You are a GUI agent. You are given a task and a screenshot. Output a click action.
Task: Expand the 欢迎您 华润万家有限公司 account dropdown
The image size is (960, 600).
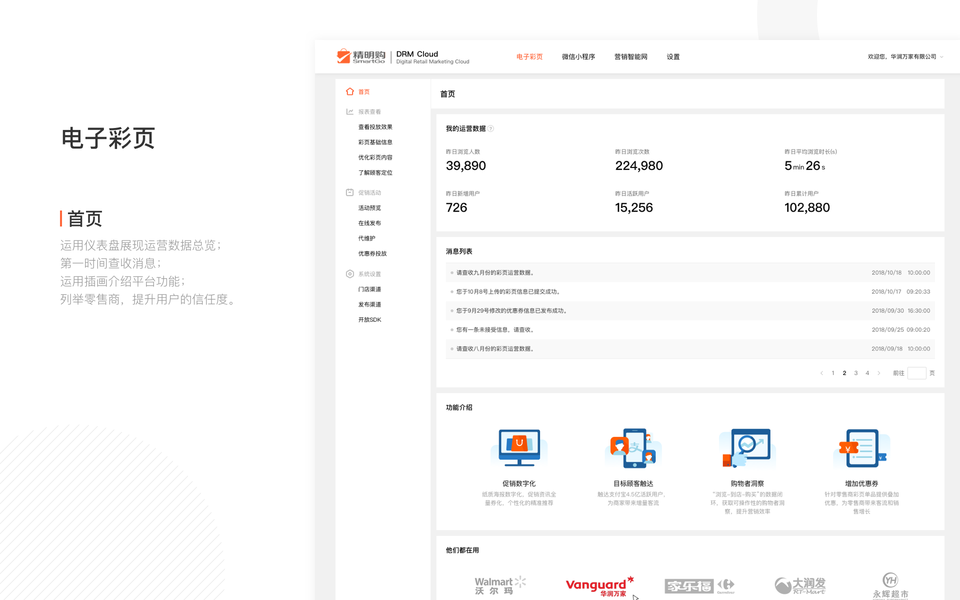click(906, 57)
